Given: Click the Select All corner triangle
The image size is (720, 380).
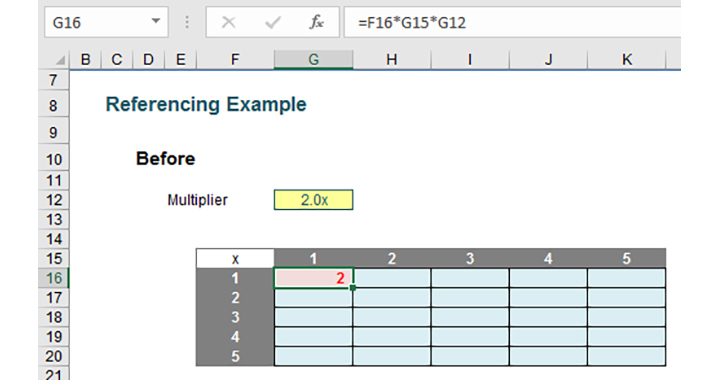Looking at the screenshot, I should point(61,60).
